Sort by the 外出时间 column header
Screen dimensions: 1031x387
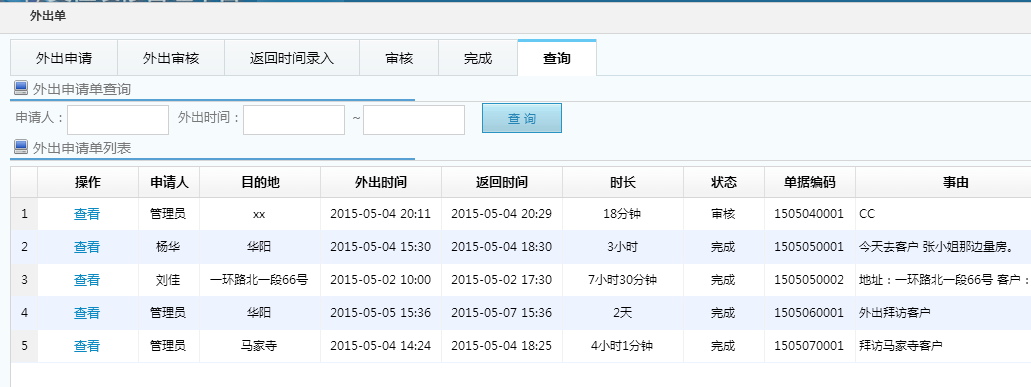381,182
